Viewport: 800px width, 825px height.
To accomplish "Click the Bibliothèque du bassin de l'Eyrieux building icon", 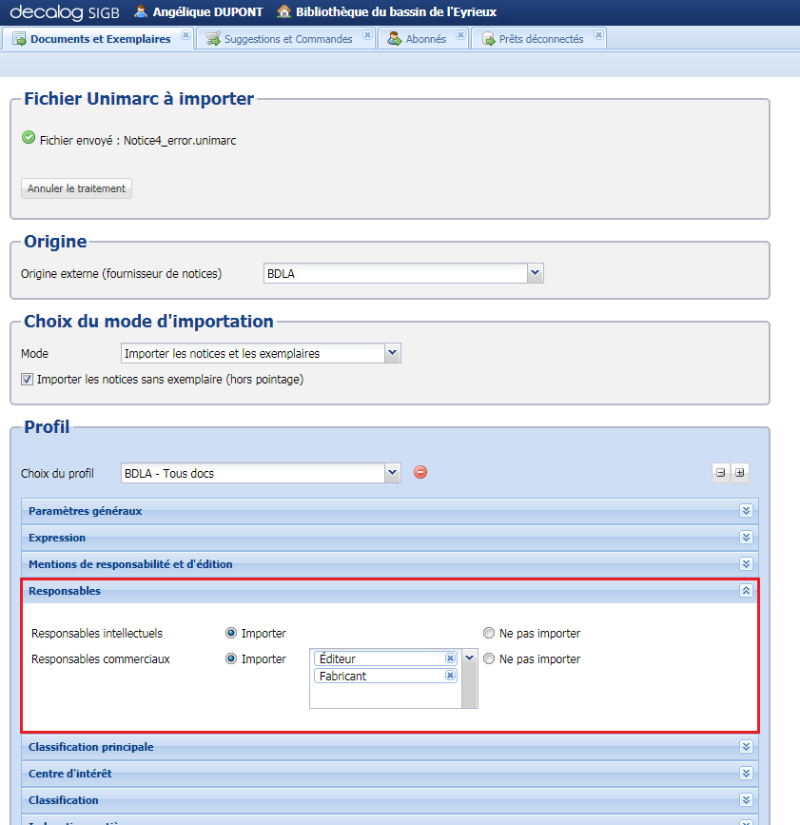I will (283, 13).
